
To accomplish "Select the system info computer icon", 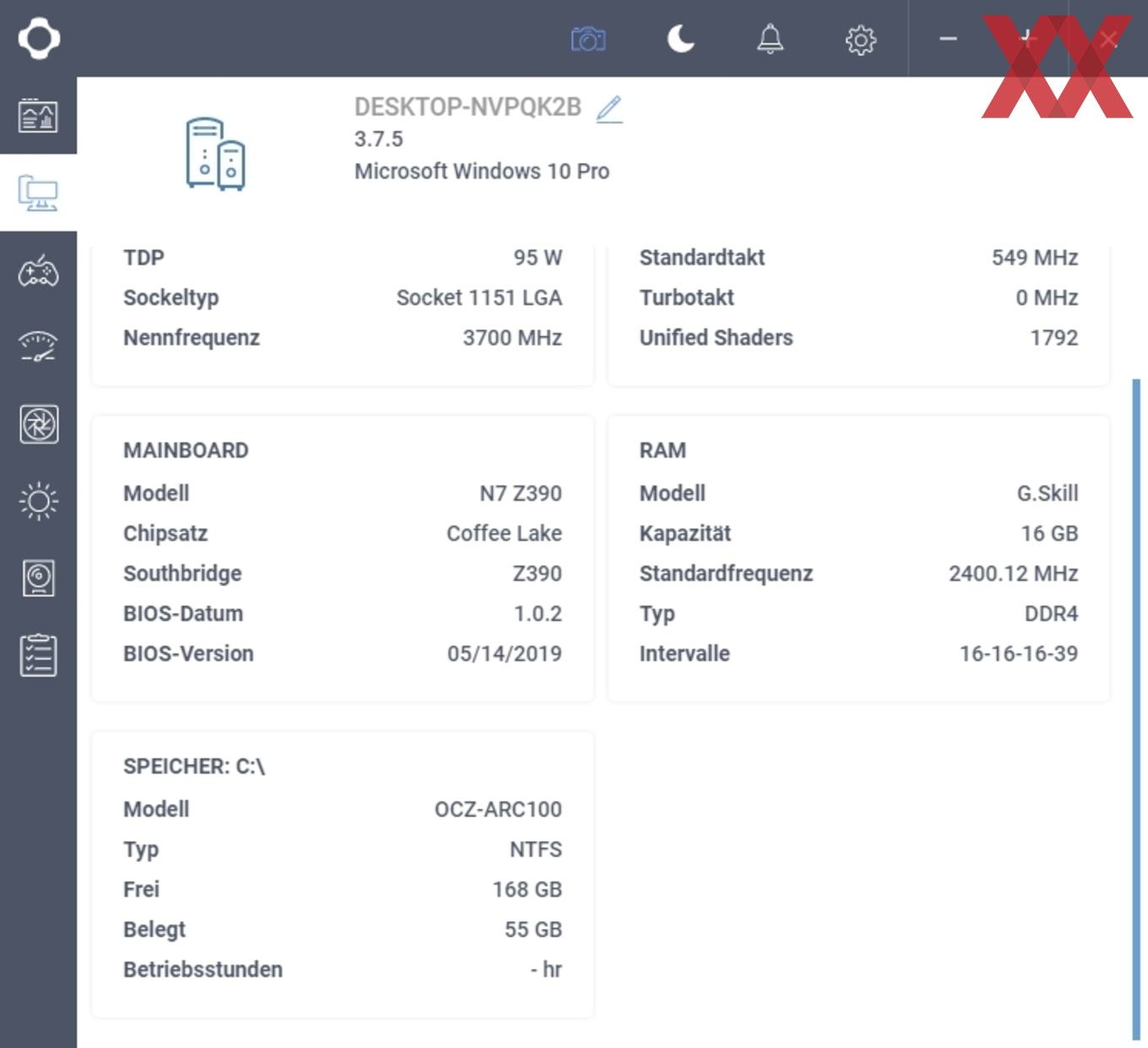I will click(38, 193).
